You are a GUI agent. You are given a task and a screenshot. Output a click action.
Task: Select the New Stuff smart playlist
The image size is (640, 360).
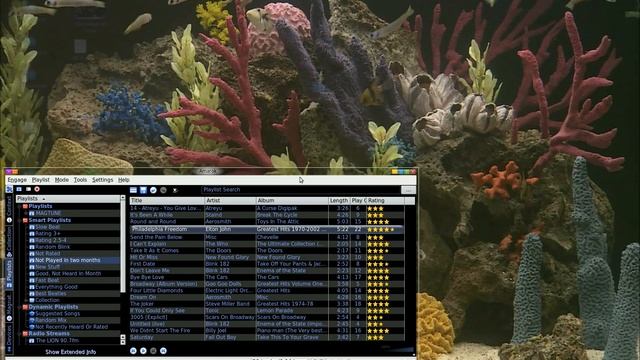pyautogui.click(x=47, y=267)
